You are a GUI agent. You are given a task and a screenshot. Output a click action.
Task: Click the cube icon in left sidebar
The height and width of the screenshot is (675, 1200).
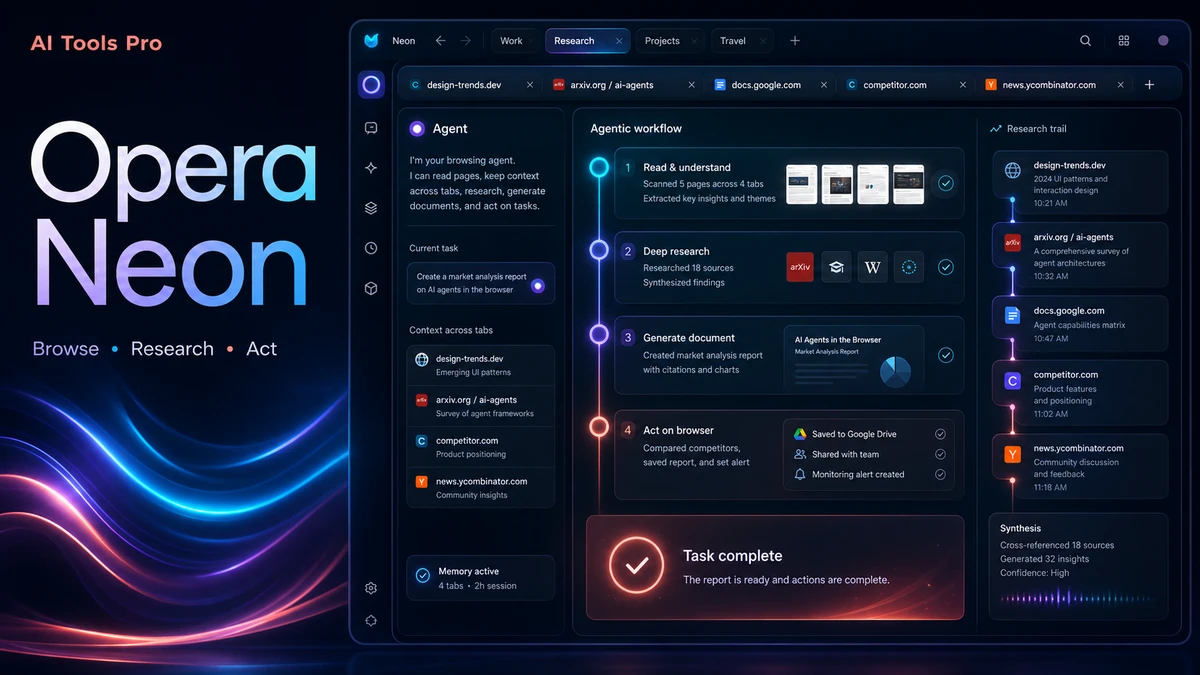371,288
